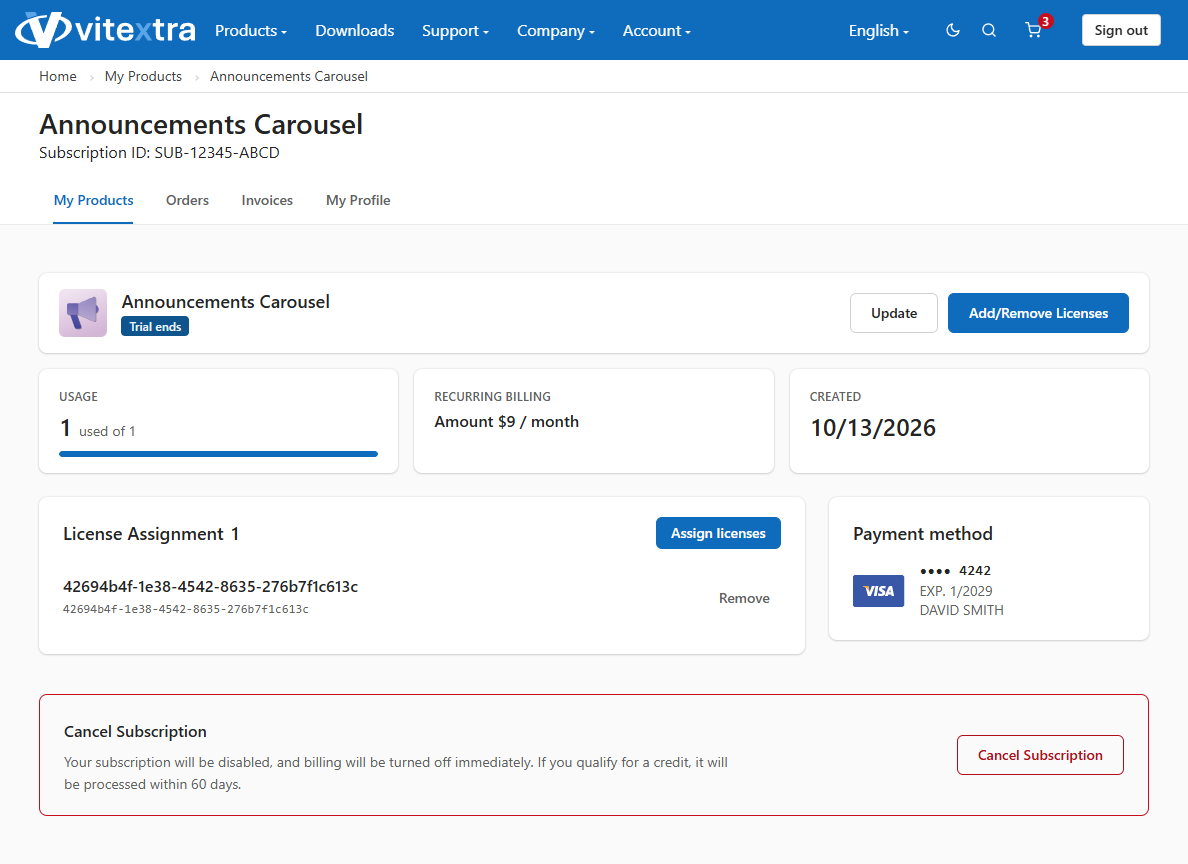
Task: Click the Amount $9 / month text
Action: pos(506,422)
